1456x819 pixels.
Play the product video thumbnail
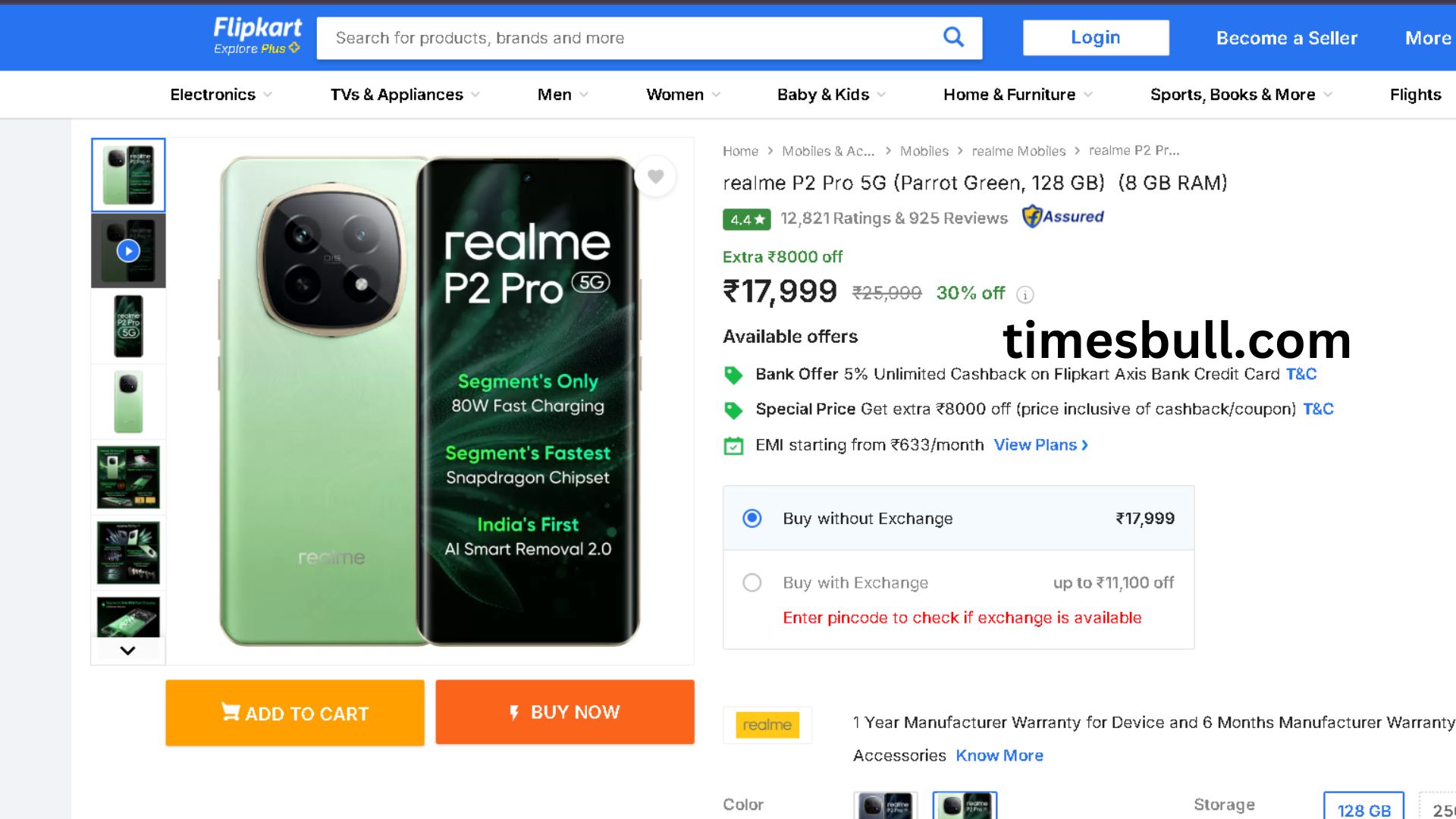128,251
